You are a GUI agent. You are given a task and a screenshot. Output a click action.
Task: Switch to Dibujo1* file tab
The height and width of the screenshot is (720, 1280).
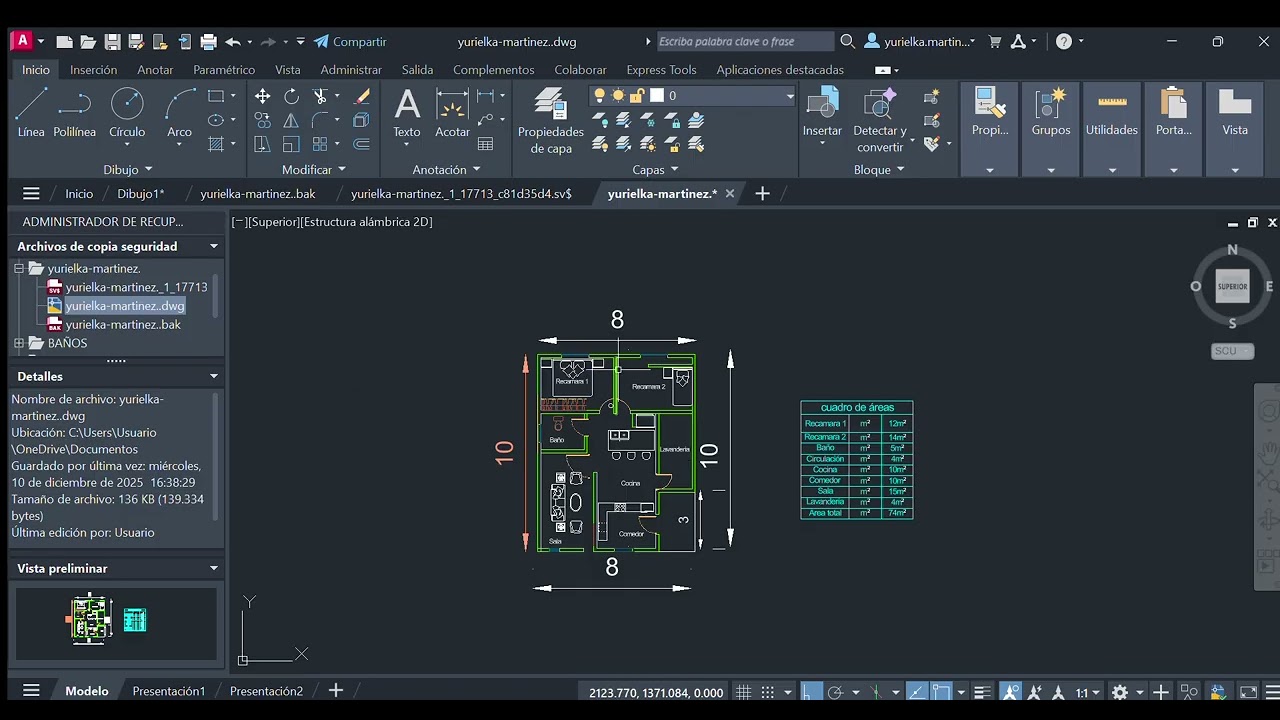click(x=141, y=194)
